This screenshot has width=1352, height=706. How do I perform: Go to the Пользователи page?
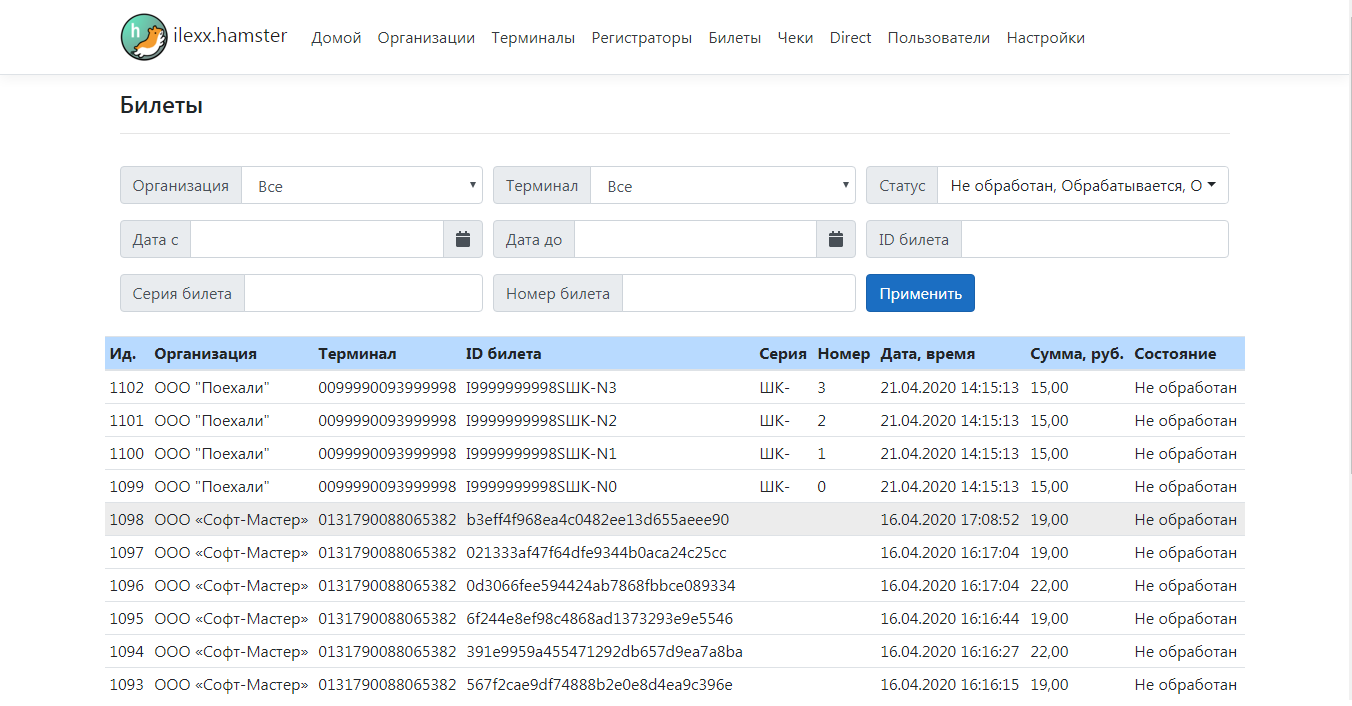coord(938,38)
